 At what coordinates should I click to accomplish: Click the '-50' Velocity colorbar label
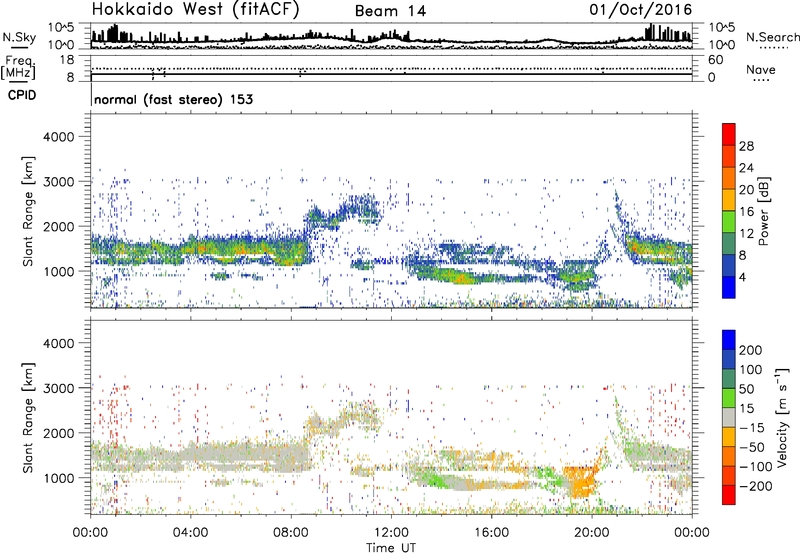pyautogui.click(x=752, y=447)
